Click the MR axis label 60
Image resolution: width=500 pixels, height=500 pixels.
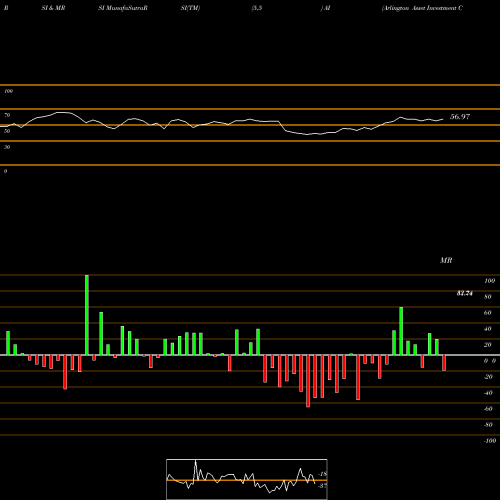[488, 313]
